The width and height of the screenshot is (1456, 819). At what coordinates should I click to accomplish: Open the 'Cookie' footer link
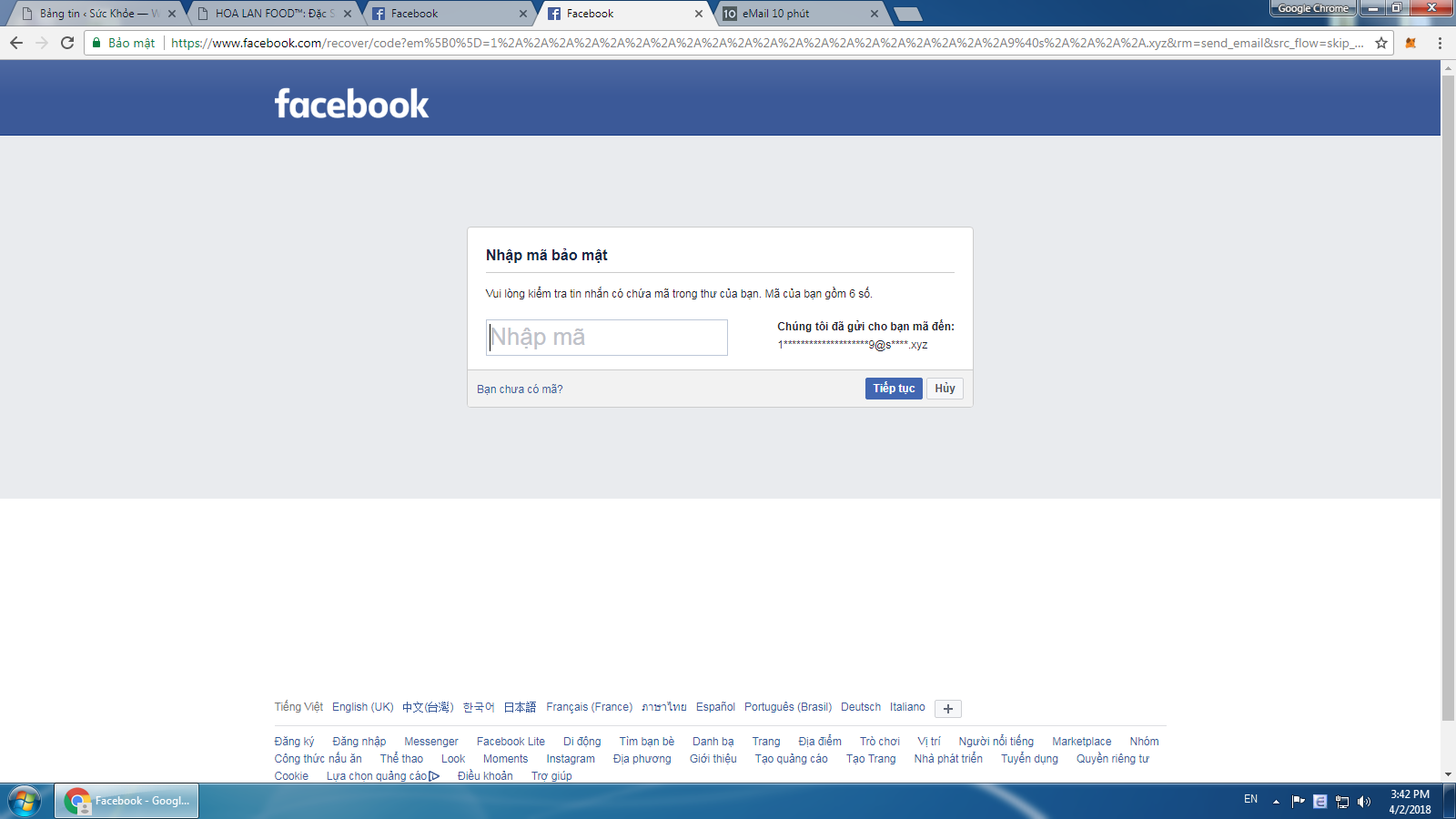tap(291, 776)
